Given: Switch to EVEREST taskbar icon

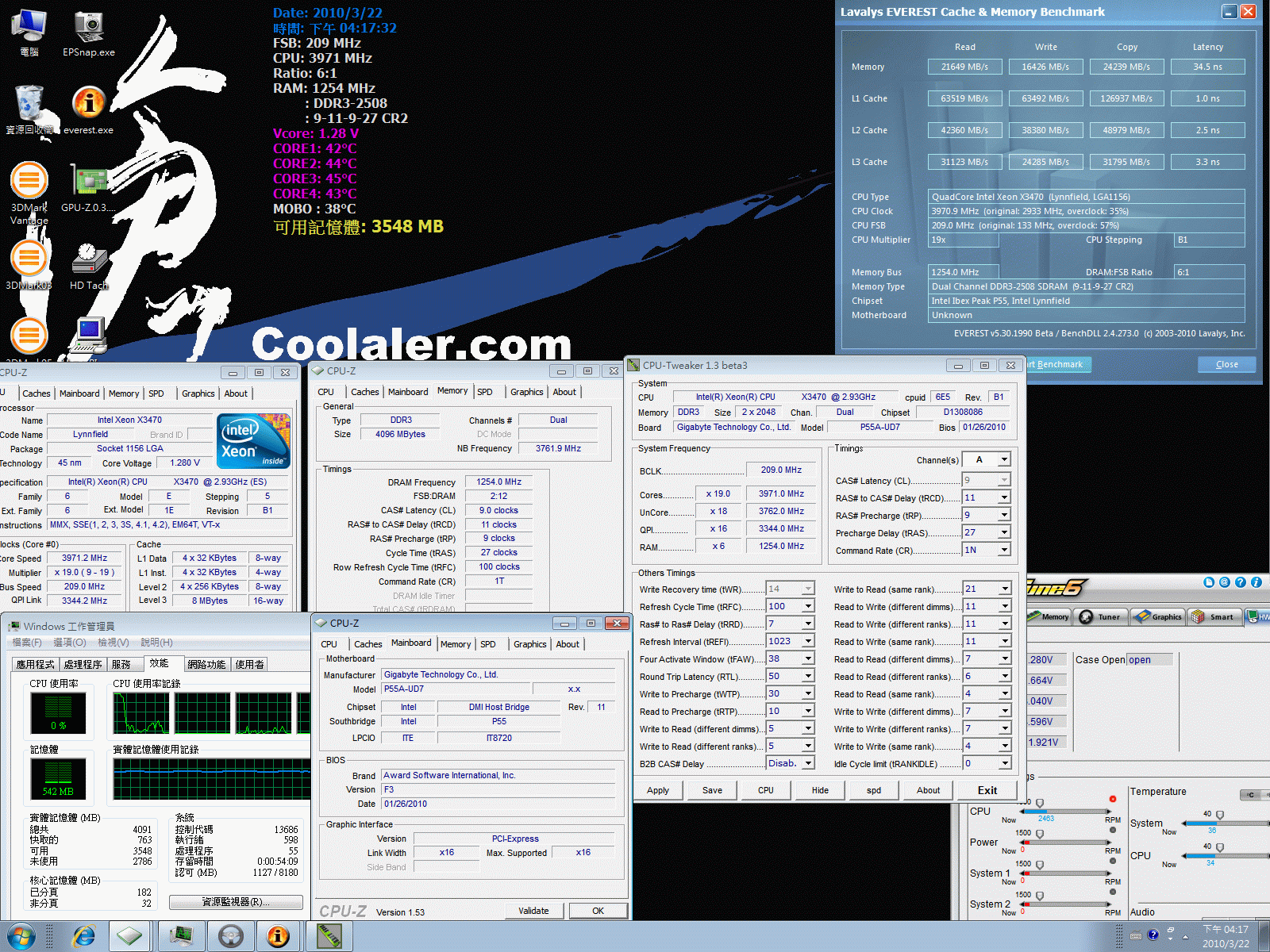Looking at the screenshot, I should coord(279,936).
